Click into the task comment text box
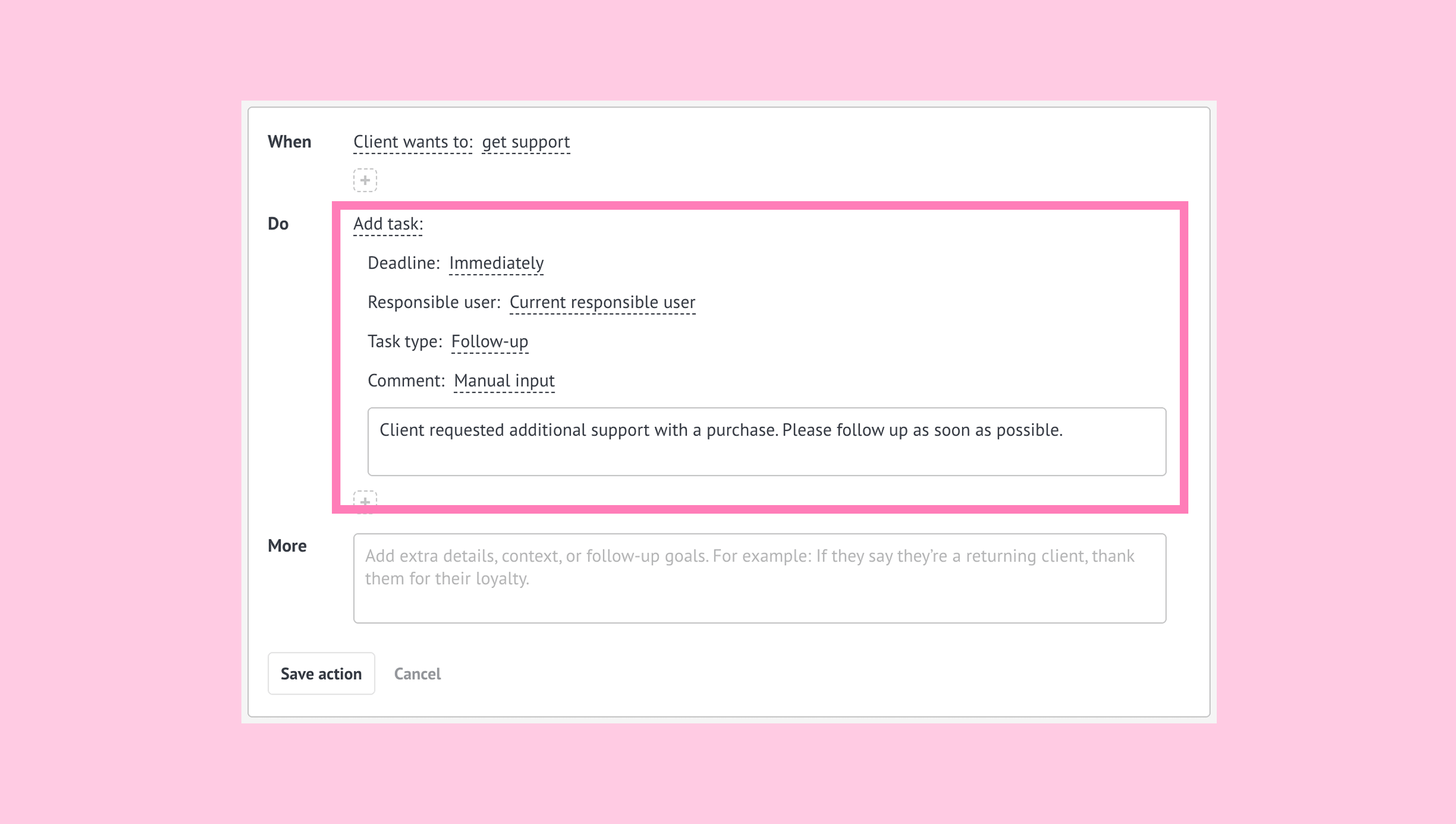 pyautogui.click(x=766, y=441)
